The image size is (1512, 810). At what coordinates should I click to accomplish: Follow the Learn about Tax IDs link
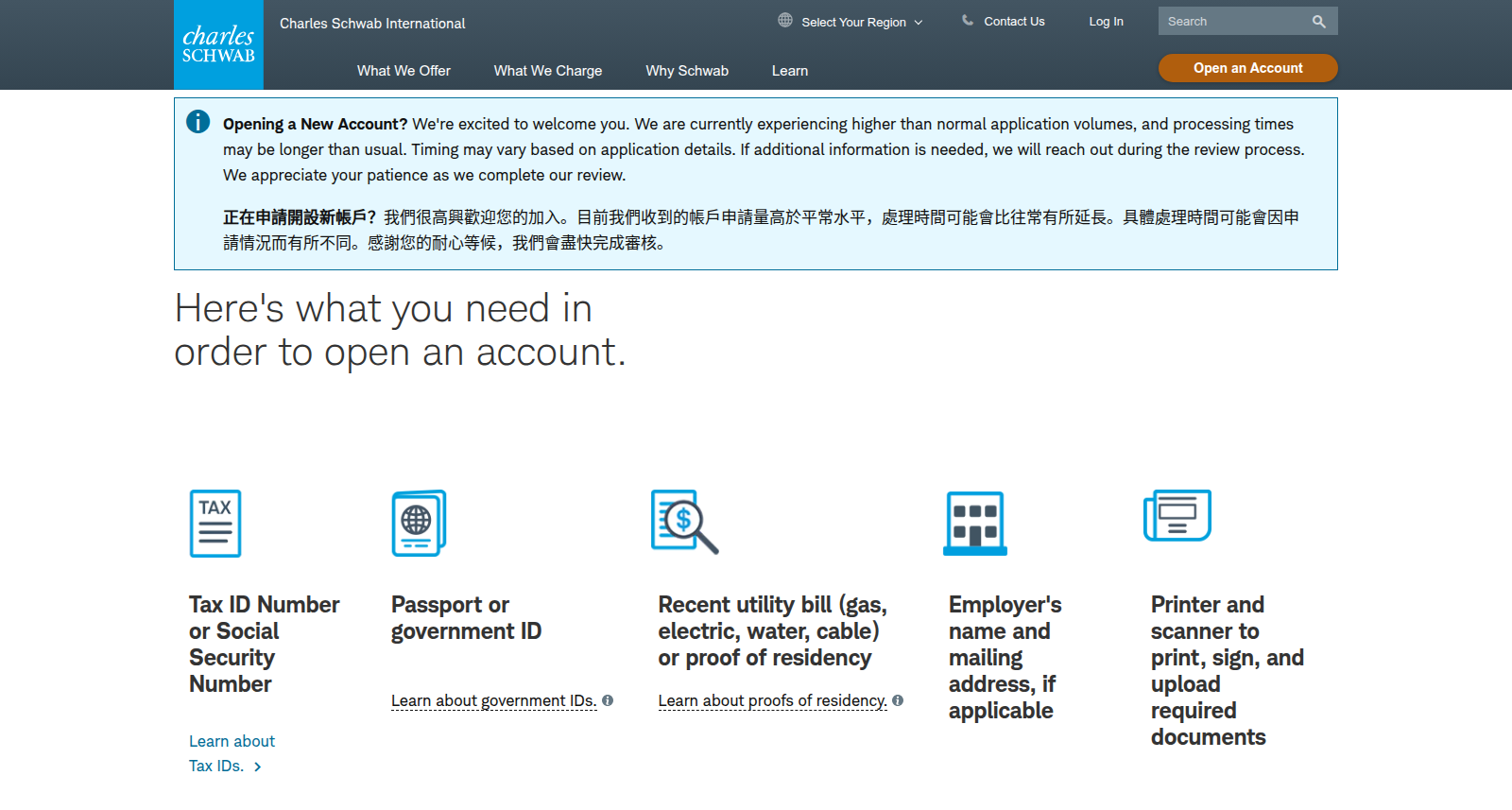click(232, 753)
